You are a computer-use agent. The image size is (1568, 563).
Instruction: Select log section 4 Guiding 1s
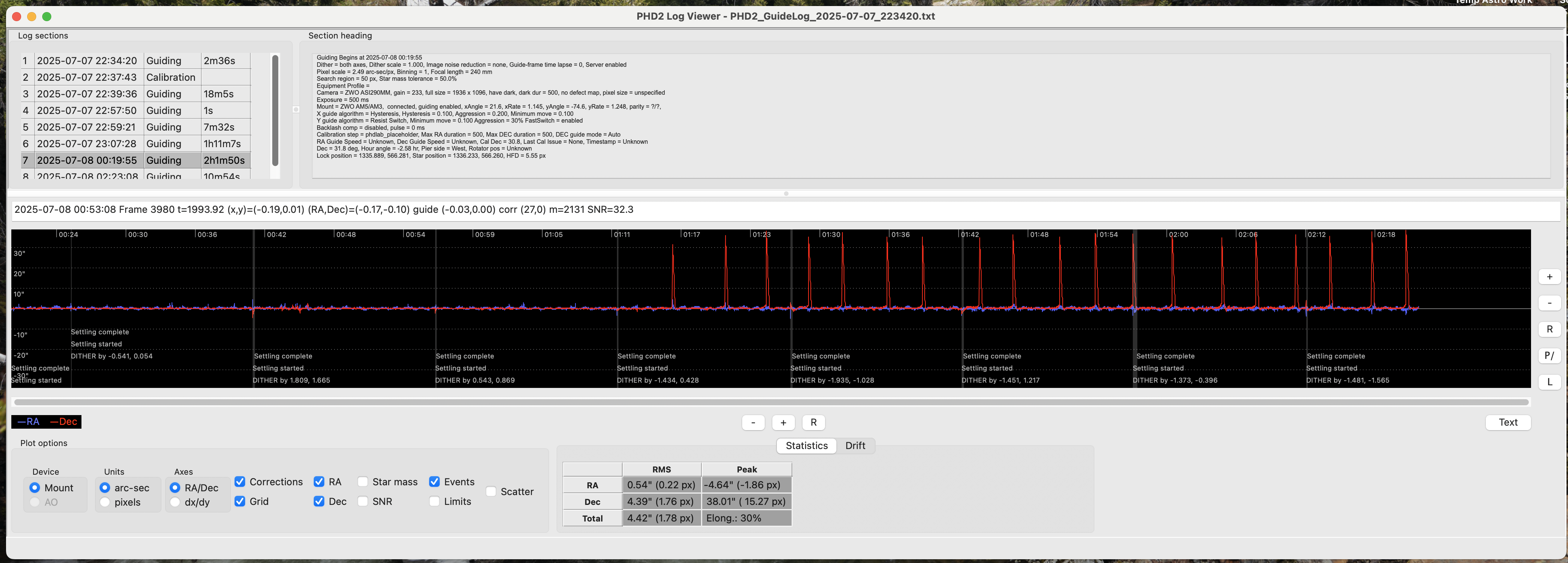pyautogui.click(x=135, y=110)
